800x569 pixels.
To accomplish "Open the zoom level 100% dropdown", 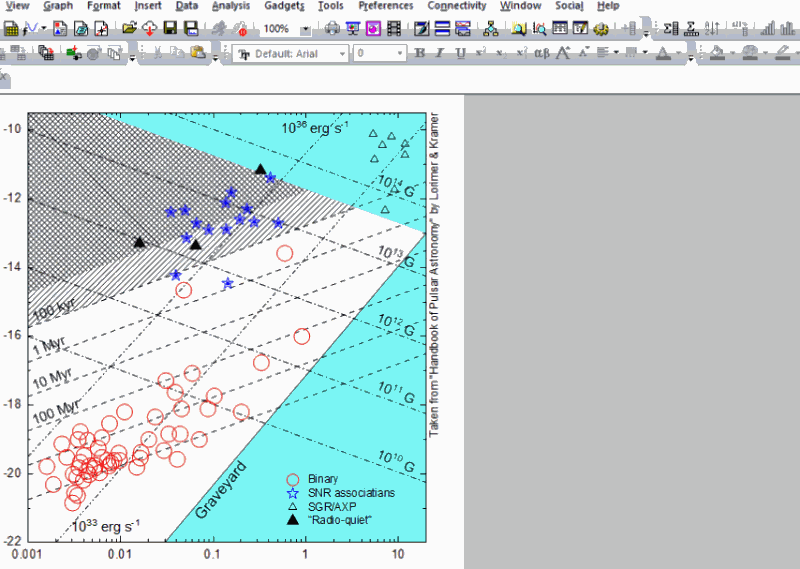I will (305, 29).
